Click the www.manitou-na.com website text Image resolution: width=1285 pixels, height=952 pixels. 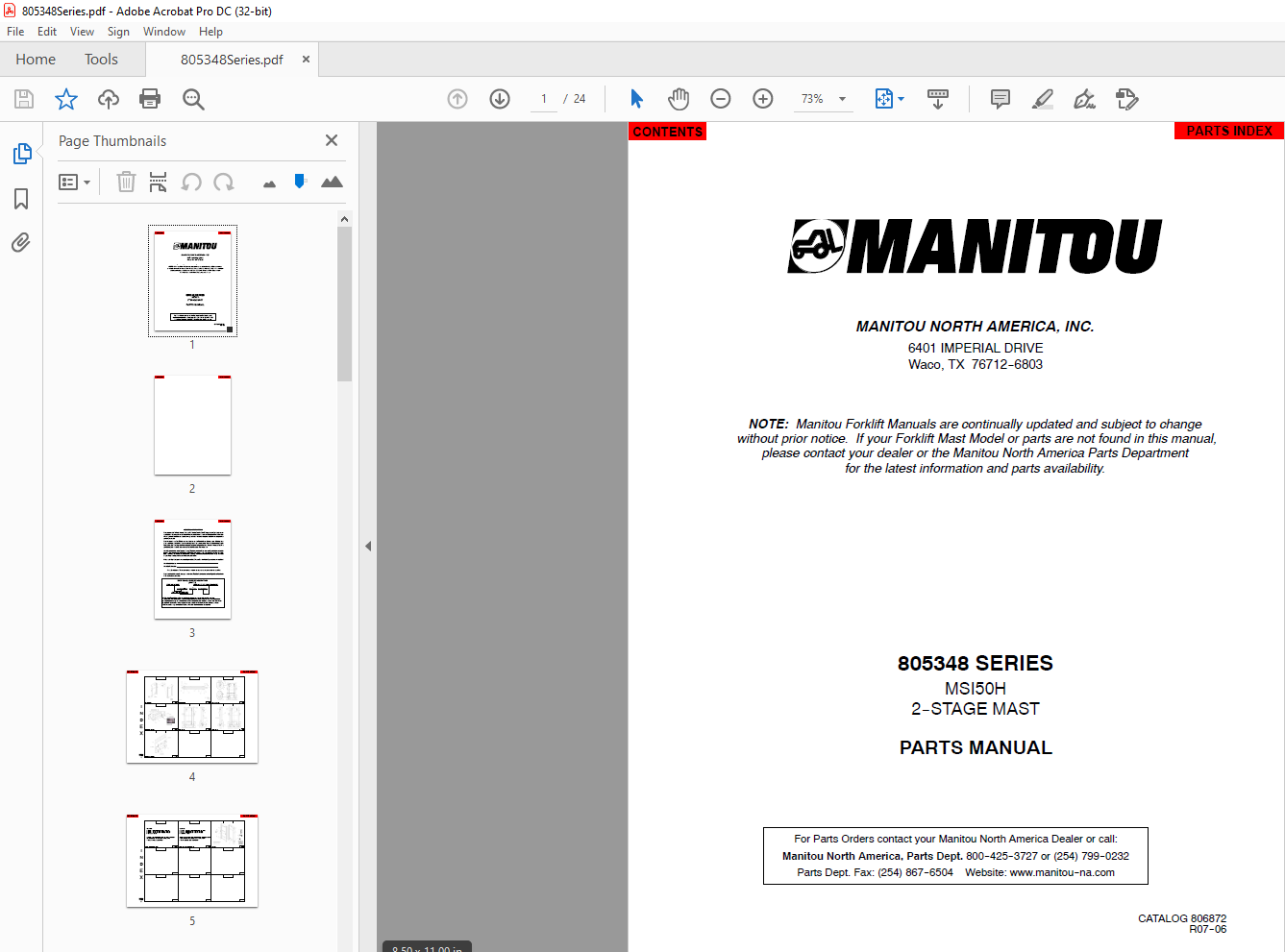(1062, 872)
